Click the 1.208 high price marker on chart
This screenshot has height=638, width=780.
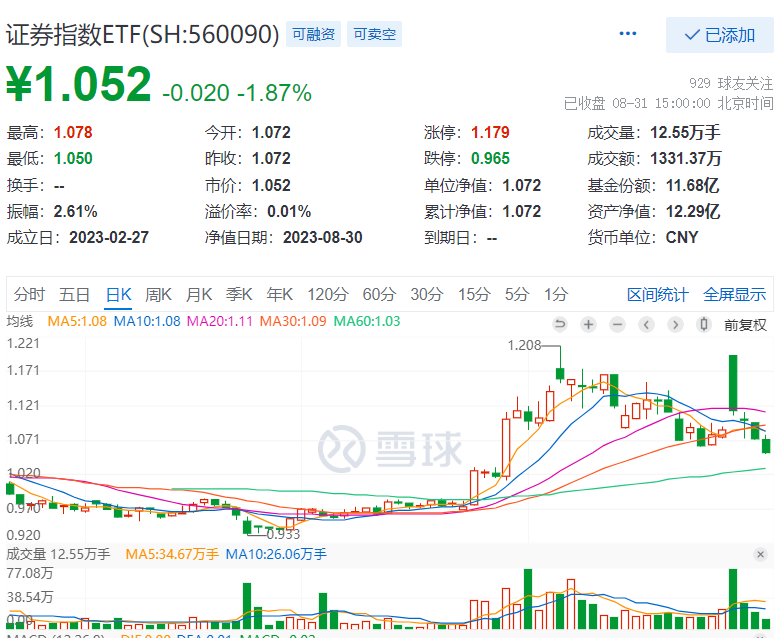click(x=524, y=345)
